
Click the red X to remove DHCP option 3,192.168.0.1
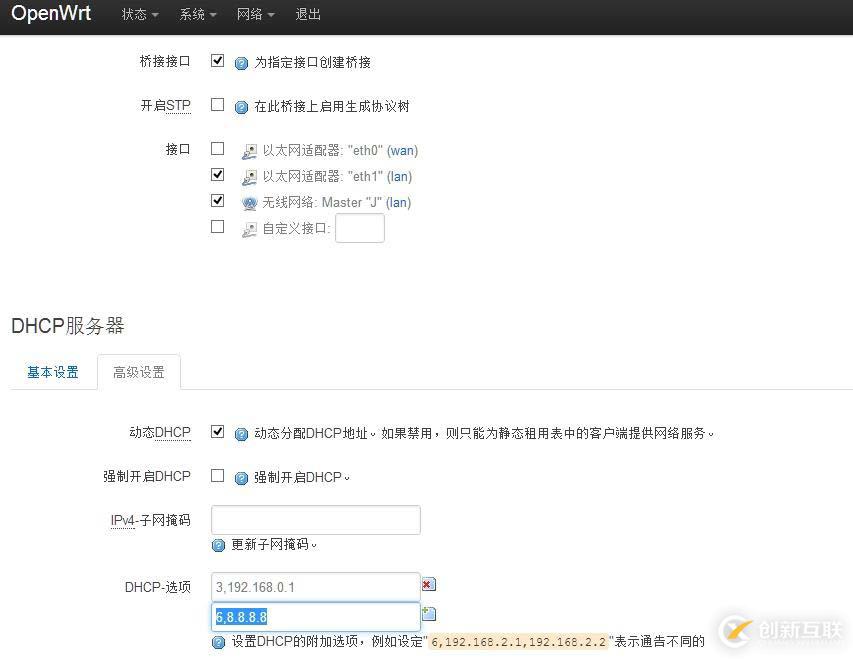click(x=428, y=583)
